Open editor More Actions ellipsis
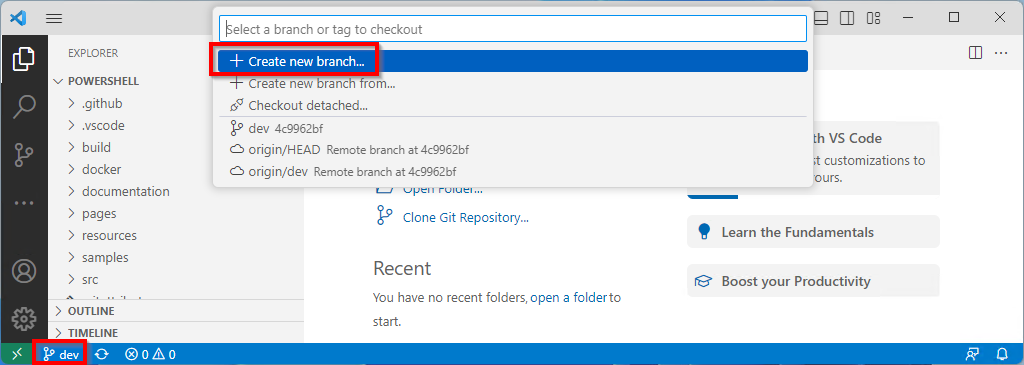Viewport: 1024px width, 365px height. pos(1001,52)
